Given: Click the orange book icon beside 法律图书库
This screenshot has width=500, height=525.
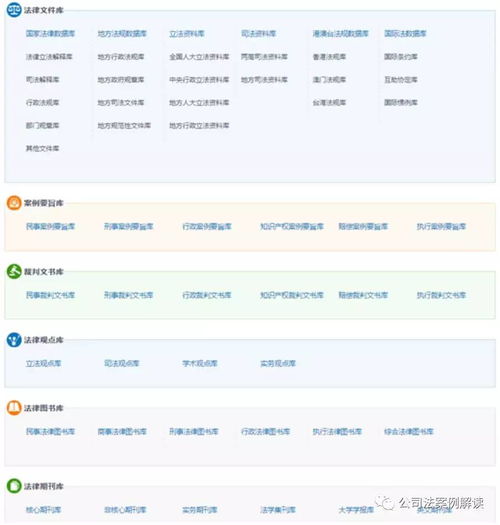Looking at the screenshot, I should click(x=14, y=408).
